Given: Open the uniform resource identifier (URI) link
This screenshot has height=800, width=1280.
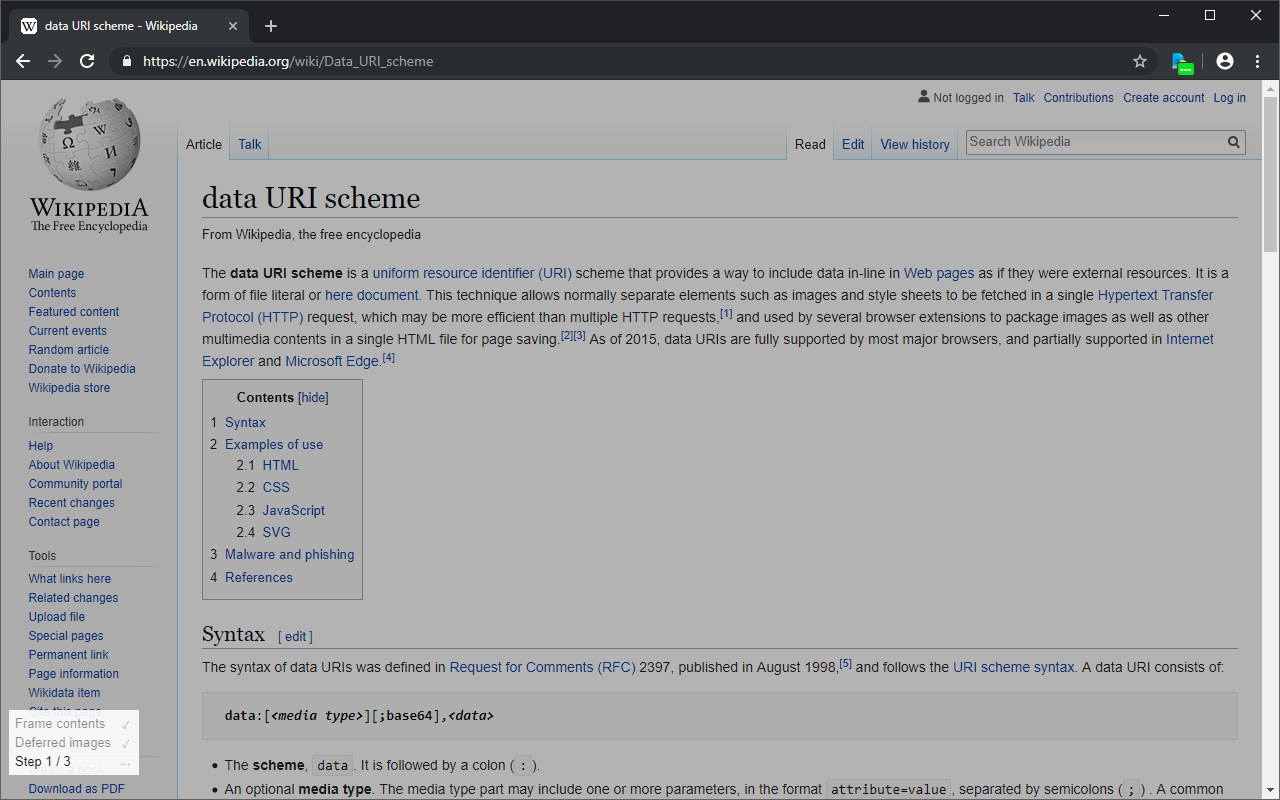Looking at the screenshot, I should click(x=472, y=273).
